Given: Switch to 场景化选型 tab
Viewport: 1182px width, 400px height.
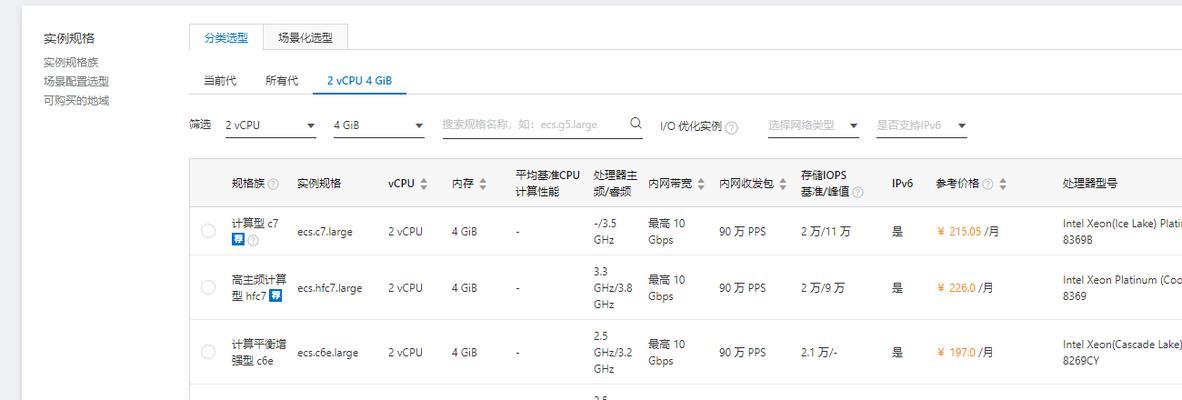Looking at the screenshot, I should pyautogui.click(x=305, y=38).
